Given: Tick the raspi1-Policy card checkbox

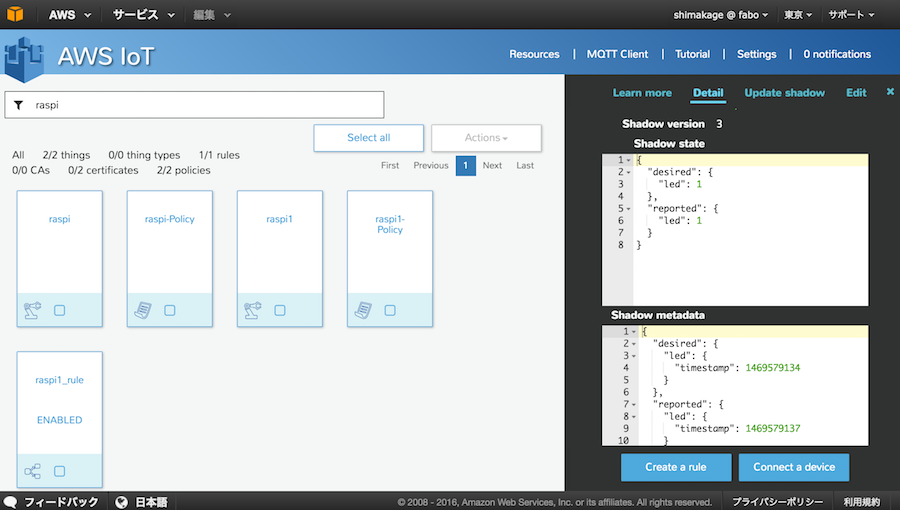Looking at the screenshot, I should click(x=390, y=310).
